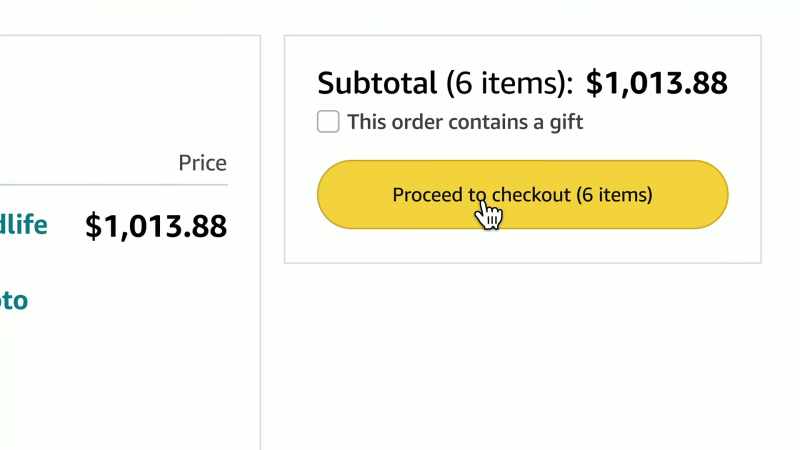
Task: Open the teal product title link ending in "dlife"
Action: [23, 225]
